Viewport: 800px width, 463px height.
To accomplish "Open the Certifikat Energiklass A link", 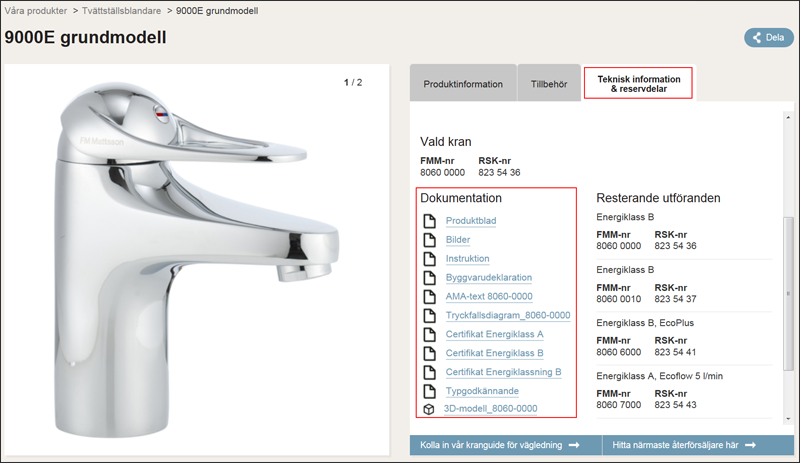I will point(494,334).
